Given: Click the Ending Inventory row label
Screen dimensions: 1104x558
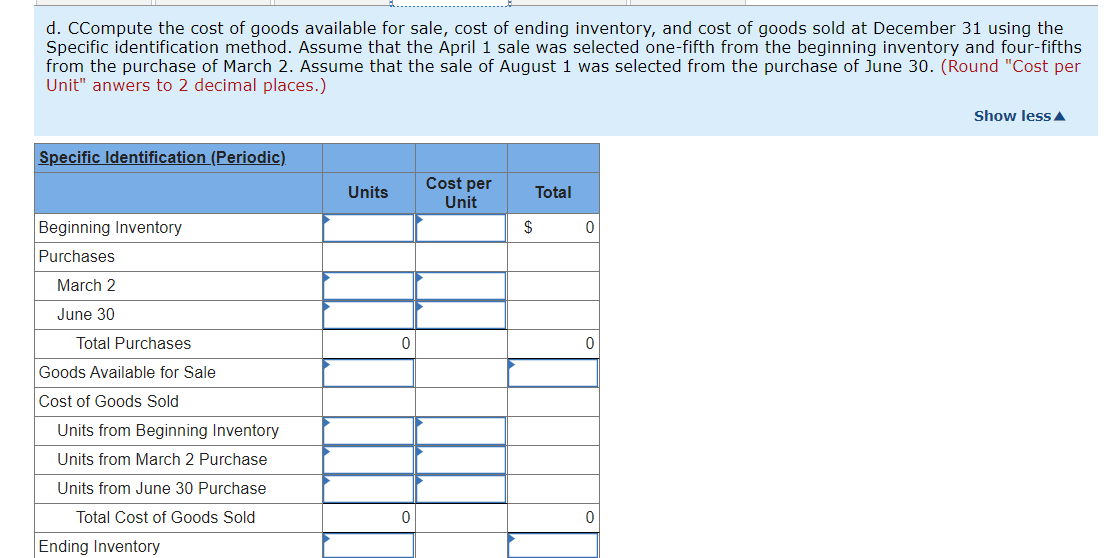Looking at the screenshot, I should click(99, 547).
